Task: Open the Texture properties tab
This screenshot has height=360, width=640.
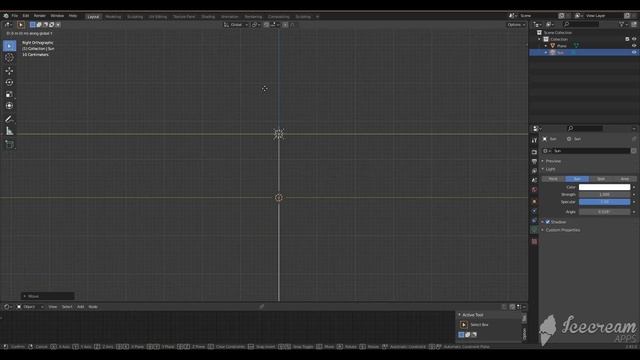Action: tap(534, 242)
